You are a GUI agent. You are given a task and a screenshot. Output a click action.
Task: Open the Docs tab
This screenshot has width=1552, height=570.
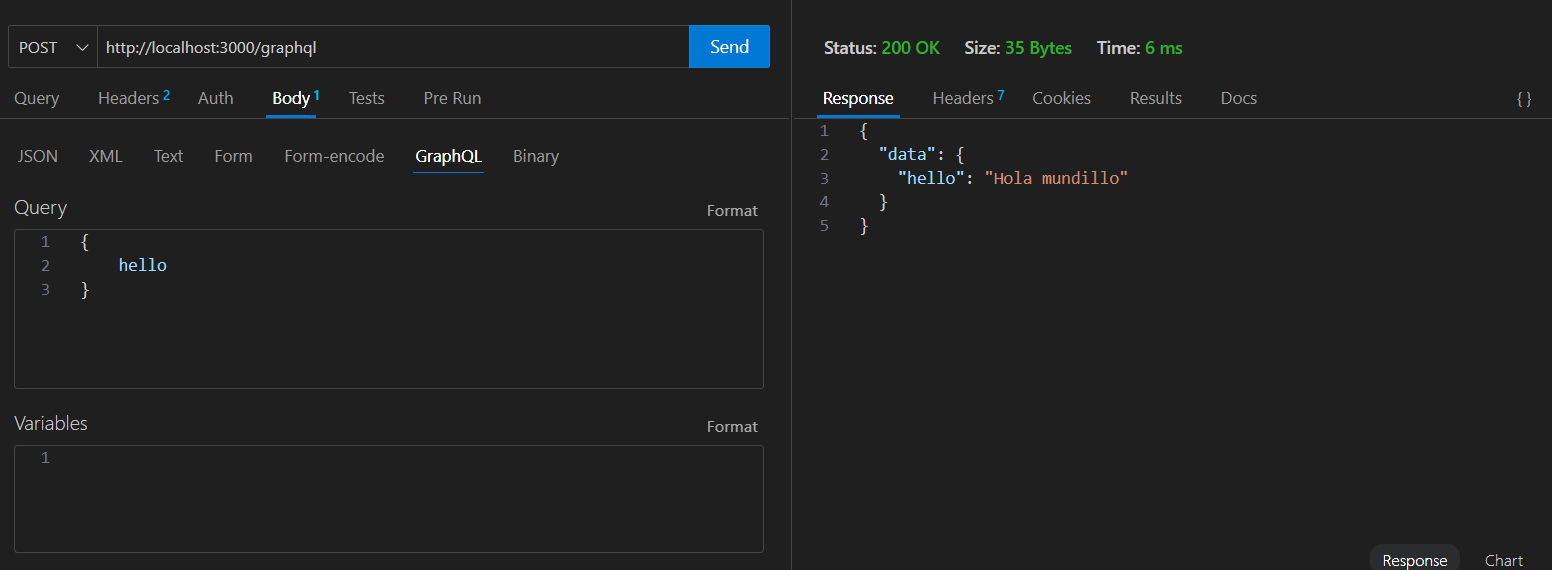tap(1238, 98)
